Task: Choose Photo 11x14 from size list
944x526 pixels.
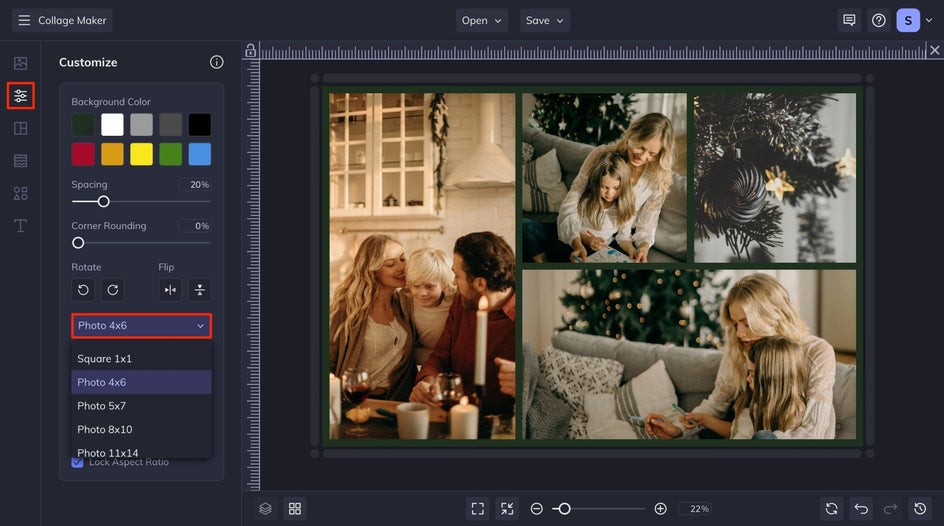Action: (x=141, y=452)
